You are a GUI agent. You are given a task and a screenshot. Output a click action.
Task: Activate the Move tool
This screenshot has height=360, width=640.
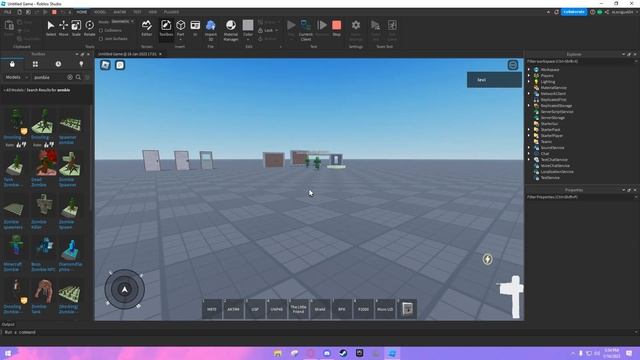[63, 28]
